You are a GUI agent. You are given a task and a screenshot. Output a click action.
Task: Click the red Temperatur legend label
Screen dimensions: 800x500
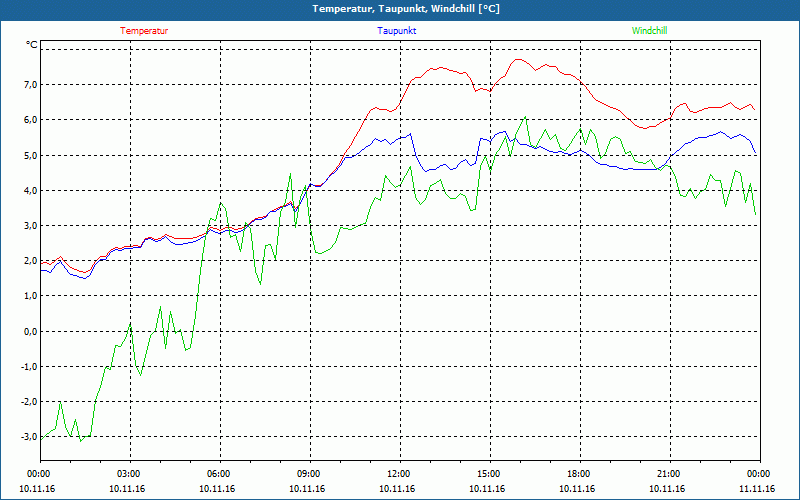point(144,31)
